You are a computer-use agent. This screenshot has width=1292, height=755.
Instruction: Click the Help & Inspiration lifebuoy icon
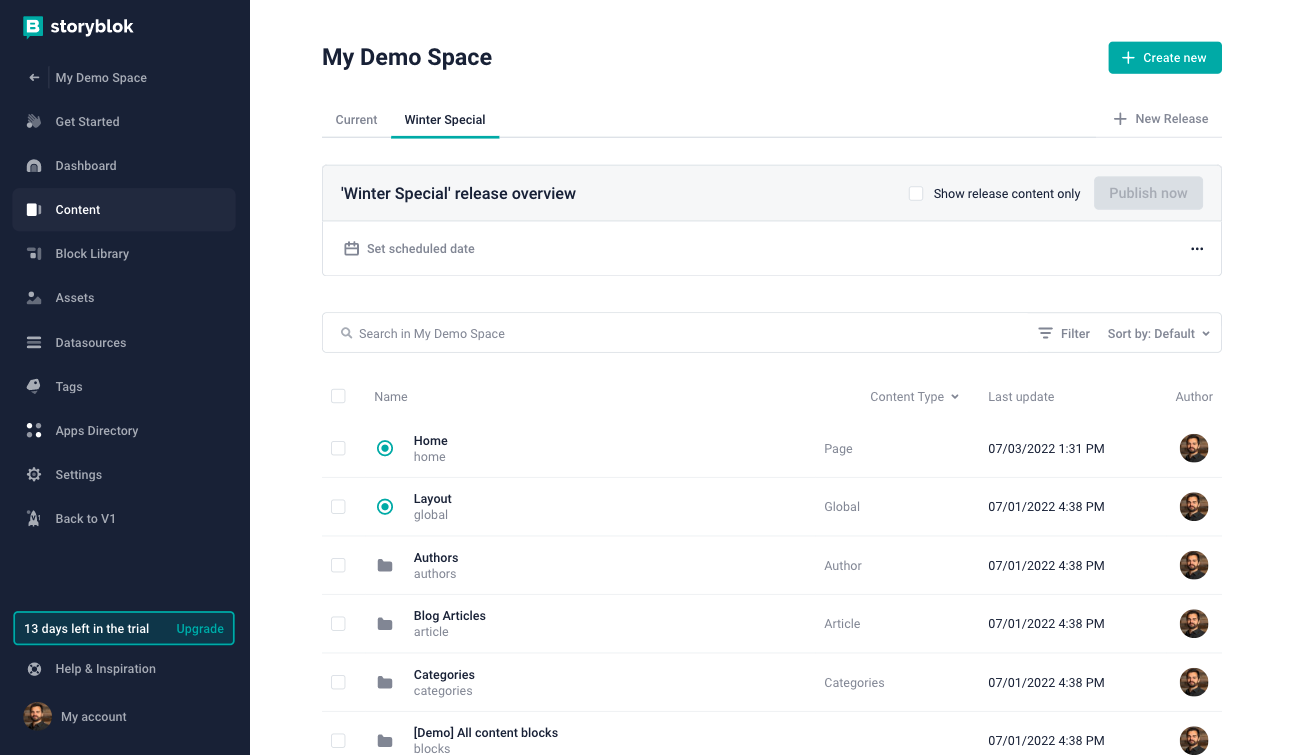34,669
